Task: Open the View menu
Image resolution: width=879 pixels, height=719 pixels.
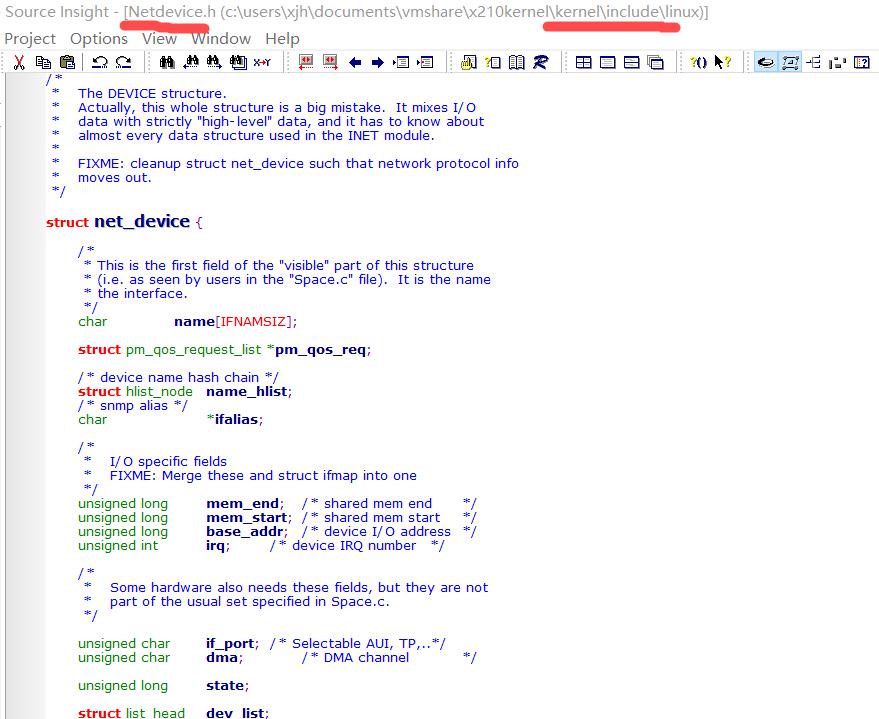Action: [159, 39]
